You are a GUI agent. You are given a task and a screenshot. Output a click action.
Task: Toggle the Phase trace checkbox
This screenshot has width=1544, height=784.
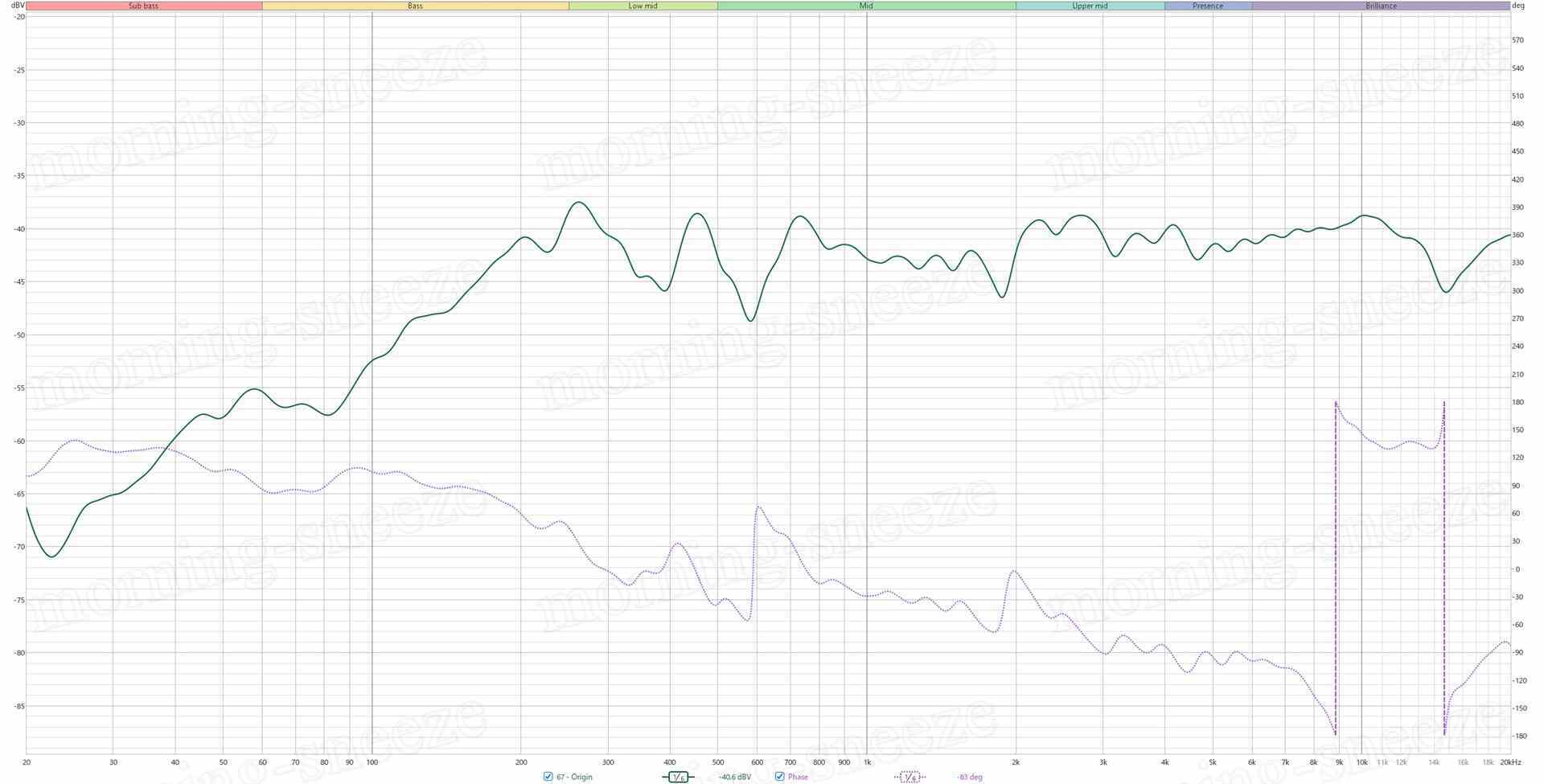pos(779,777)
